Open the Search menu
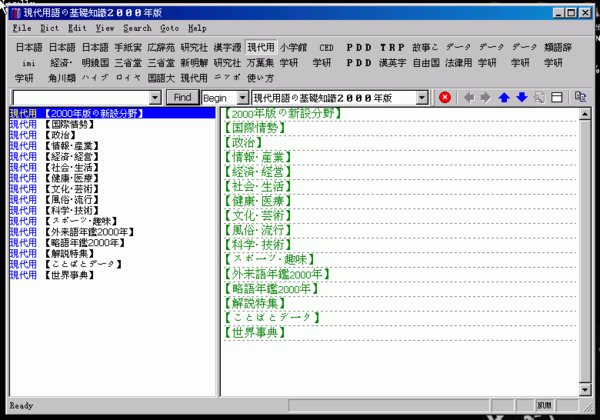Viewport: 600px width, 420px height. pyautogui.click(x=137, y=28)
